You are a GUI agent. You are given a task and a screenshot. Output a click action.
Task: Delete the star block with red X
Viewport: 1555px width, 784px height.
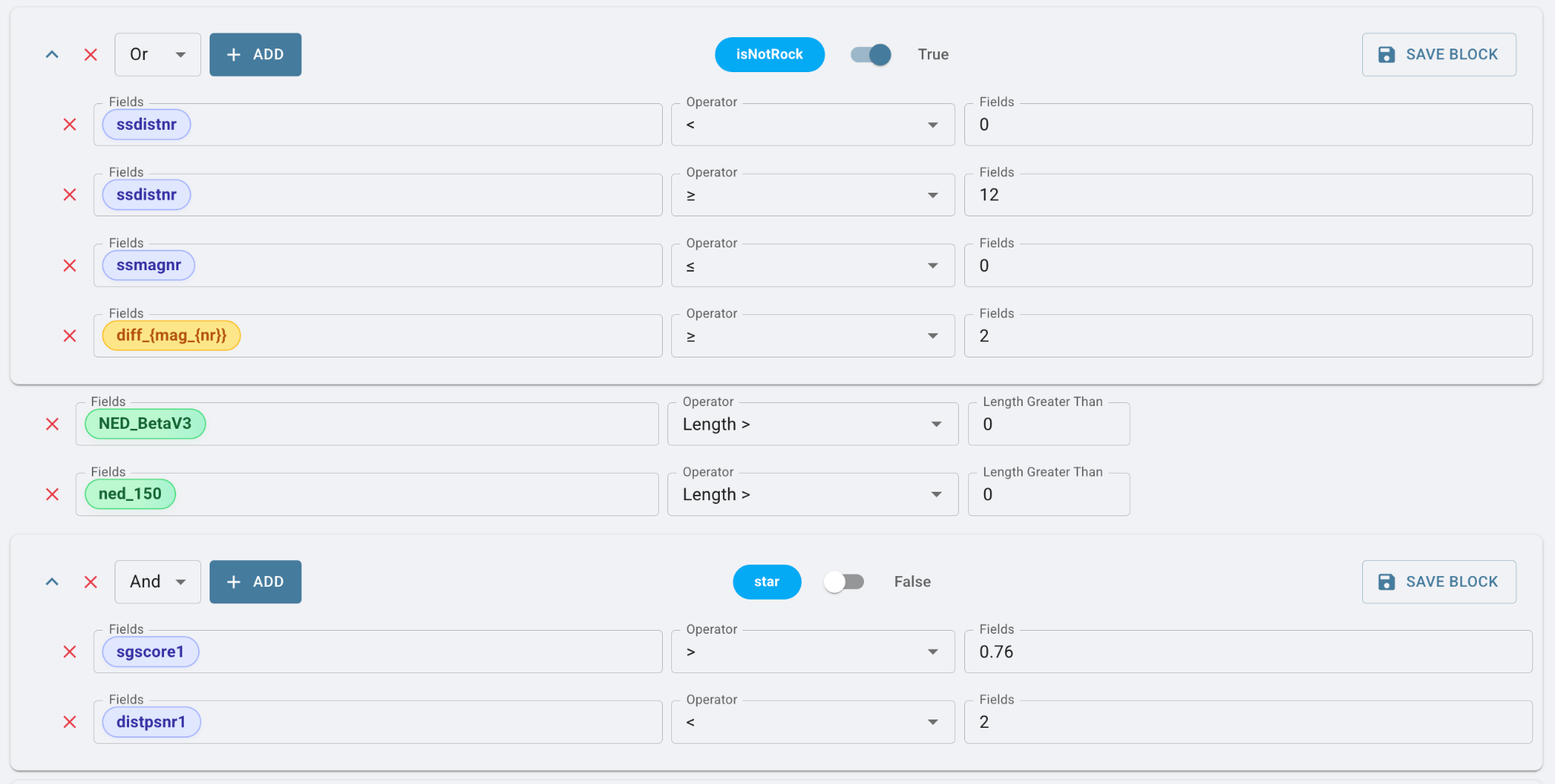[90, 582]
